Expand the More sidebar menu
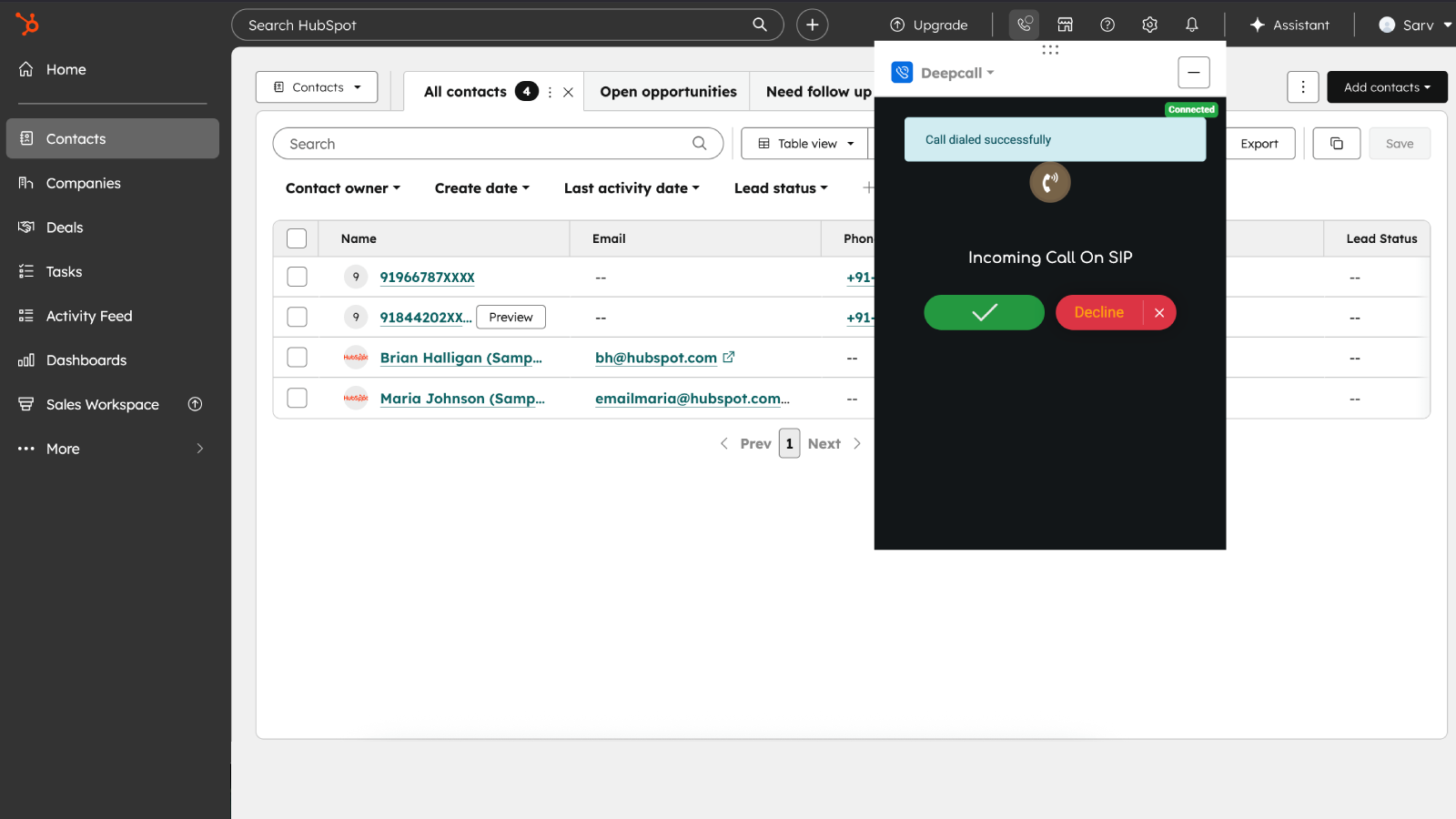 [x=112, y=449]
